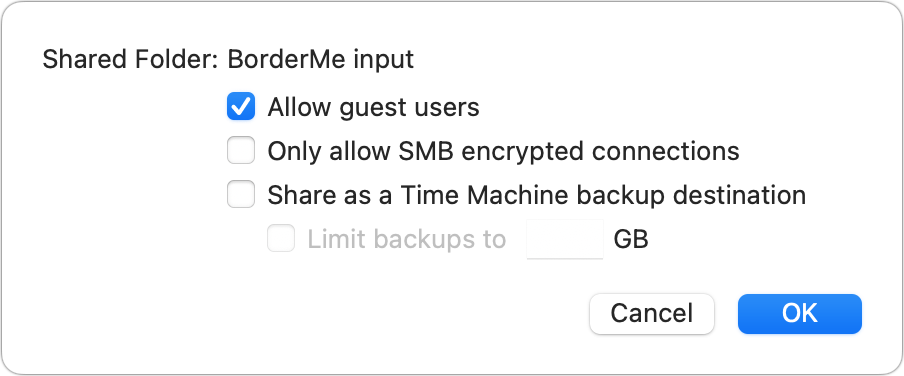Screen dimensions: 904x376
Task: Tick Share as a Time Machine backup destination box
Action: click(240, 195)
